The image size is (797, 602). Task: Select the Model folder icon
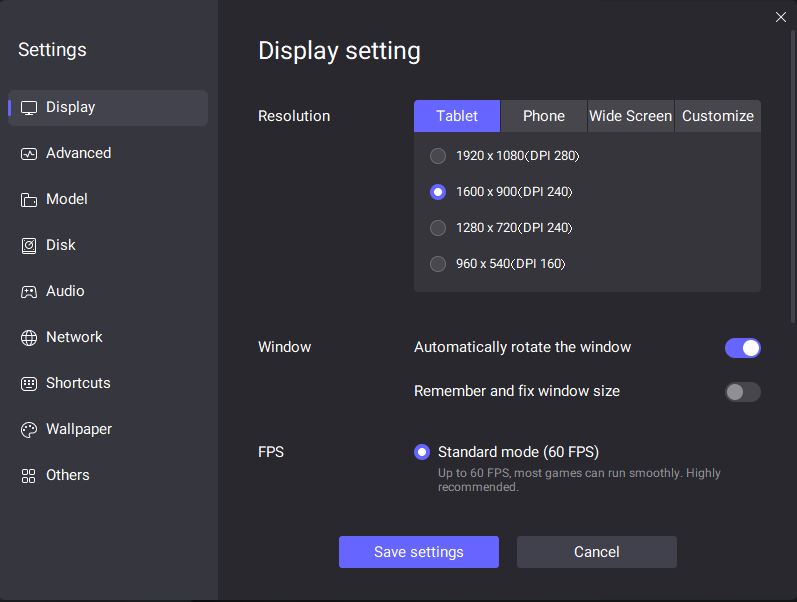pyautogui.click(x=28, y=200)
